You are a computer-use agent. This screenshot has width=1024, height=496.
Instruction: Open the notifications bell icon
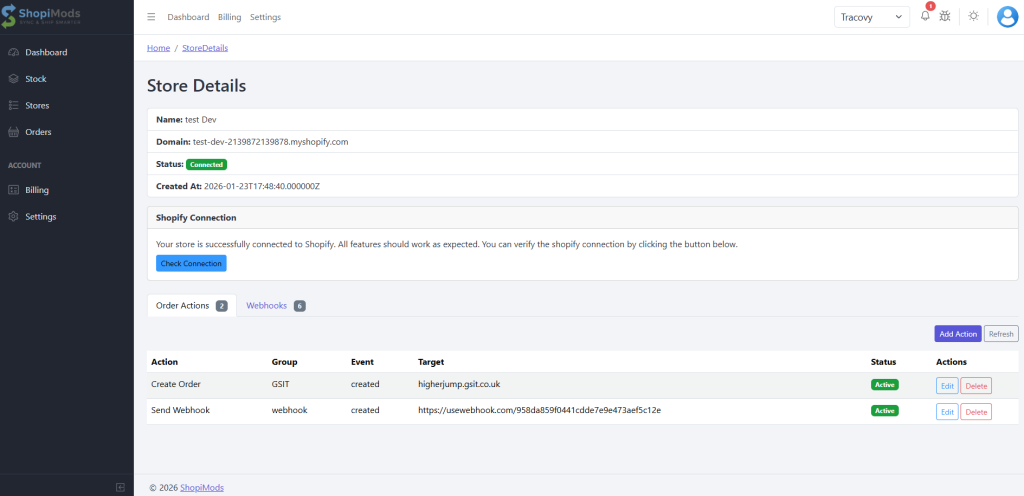[925, 17]
